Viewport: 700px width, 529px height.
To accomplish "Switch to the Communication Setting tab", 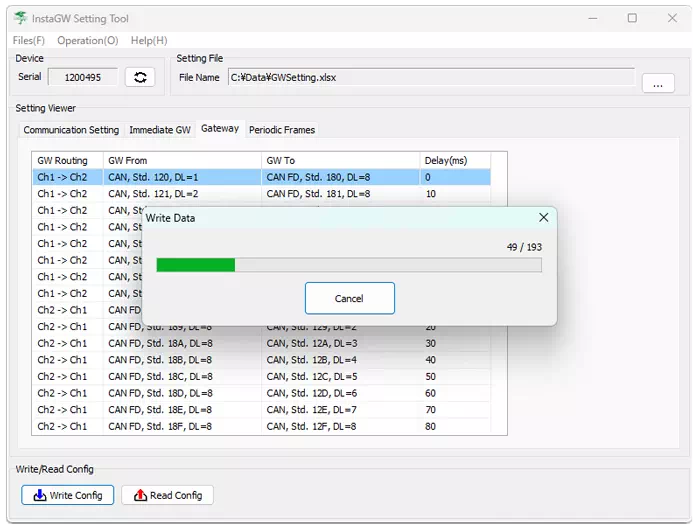I will [x=71, y=130].
